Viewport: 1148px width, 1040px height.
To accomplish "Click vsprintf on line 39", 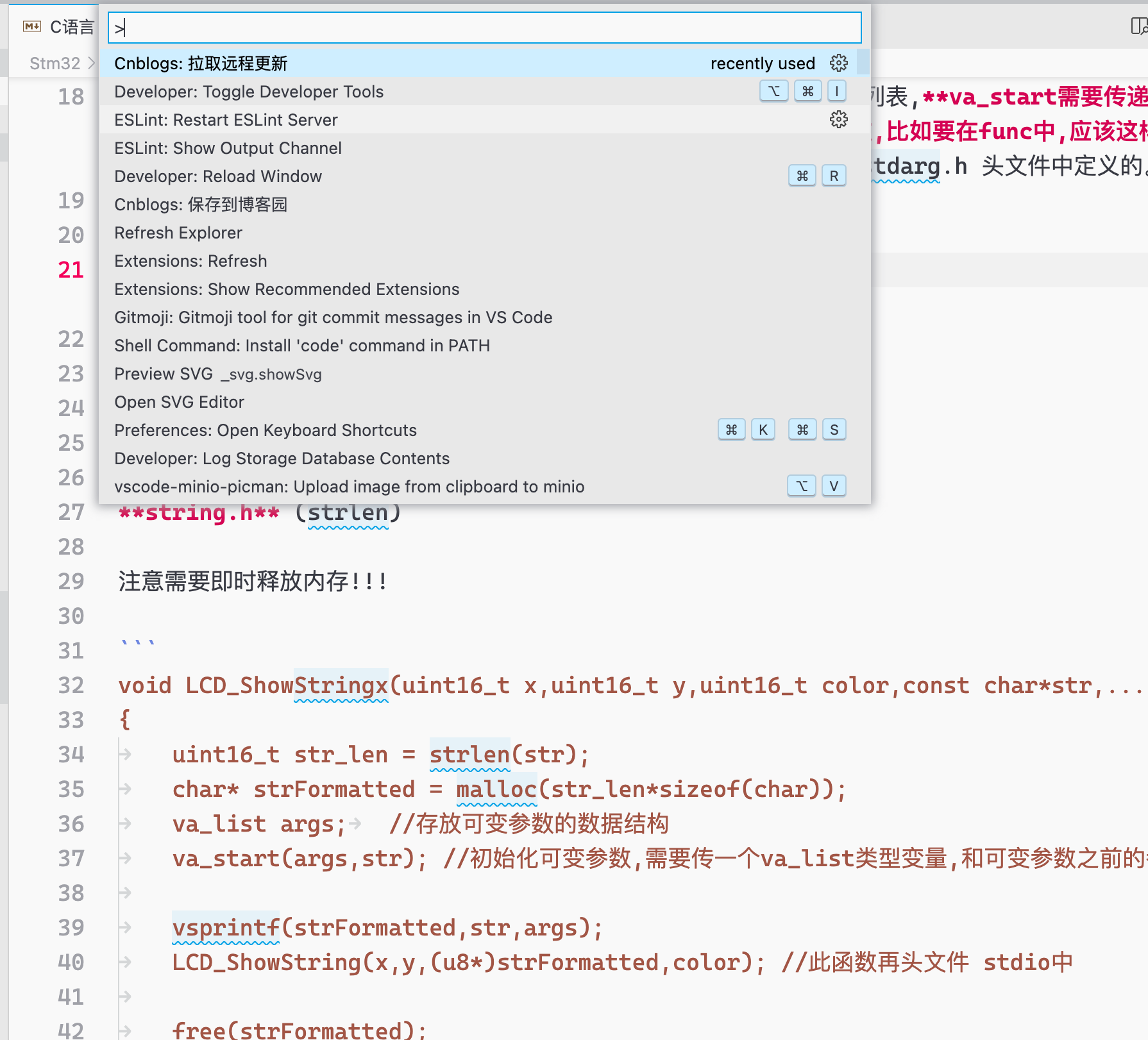I will [226, 928].
